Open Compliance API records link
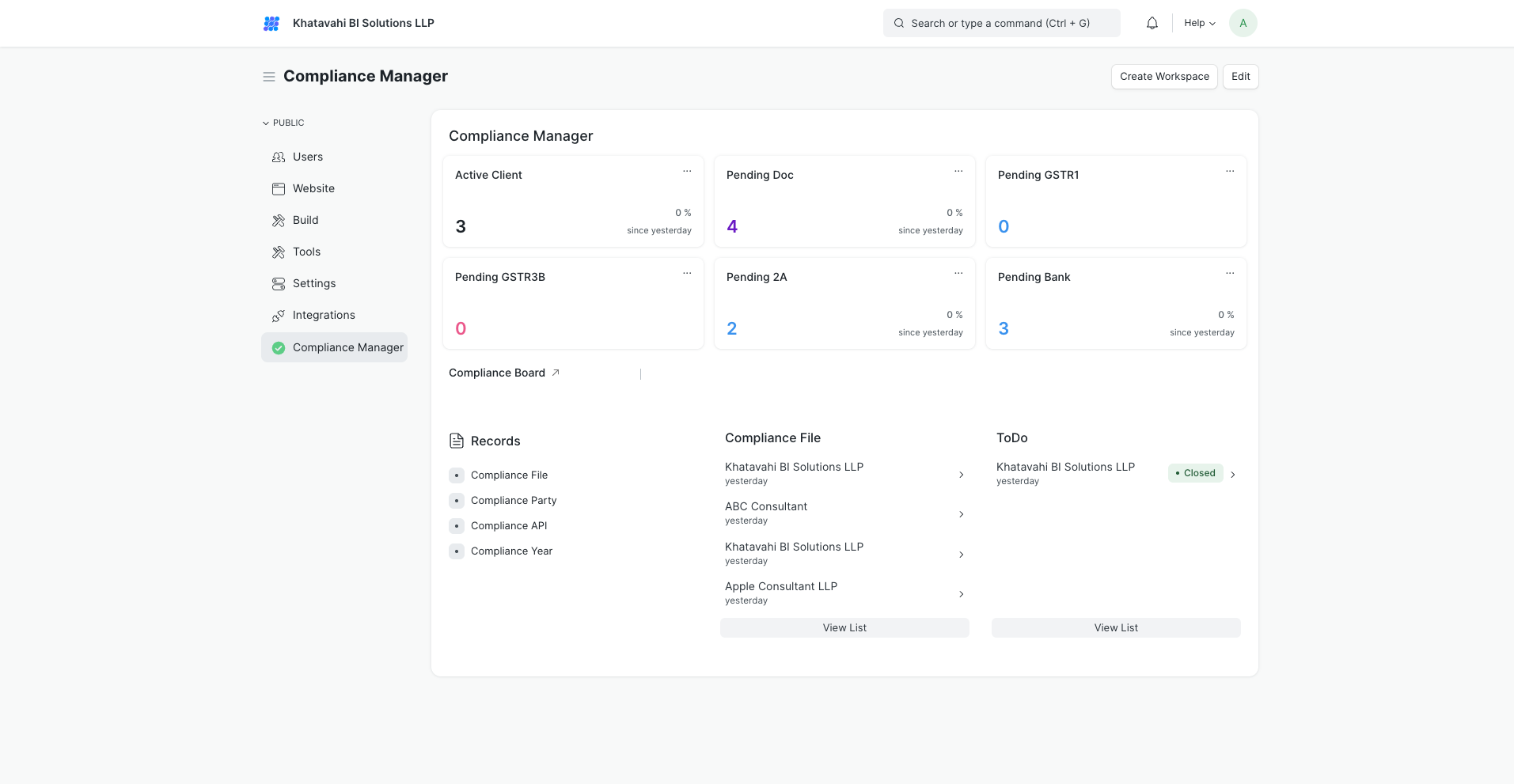The image size is (1514, 784). click(509, 526)
